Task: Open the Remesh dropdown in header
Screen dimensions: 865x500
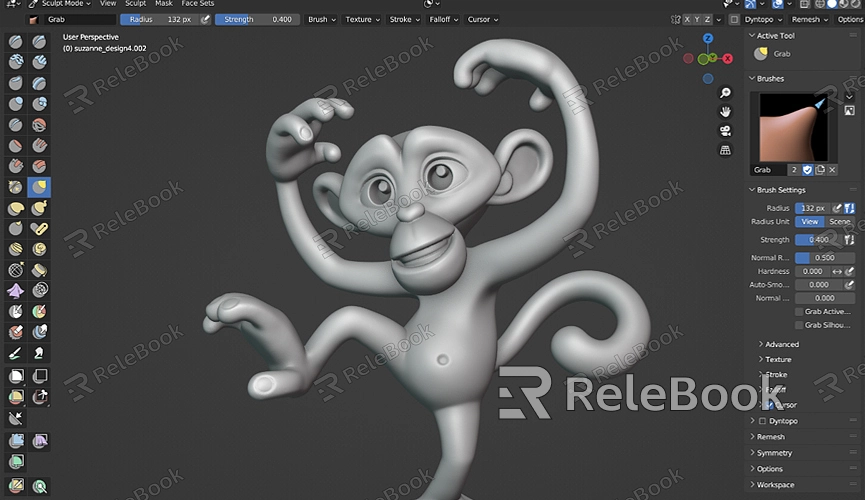Action: [x=810, y=19]
